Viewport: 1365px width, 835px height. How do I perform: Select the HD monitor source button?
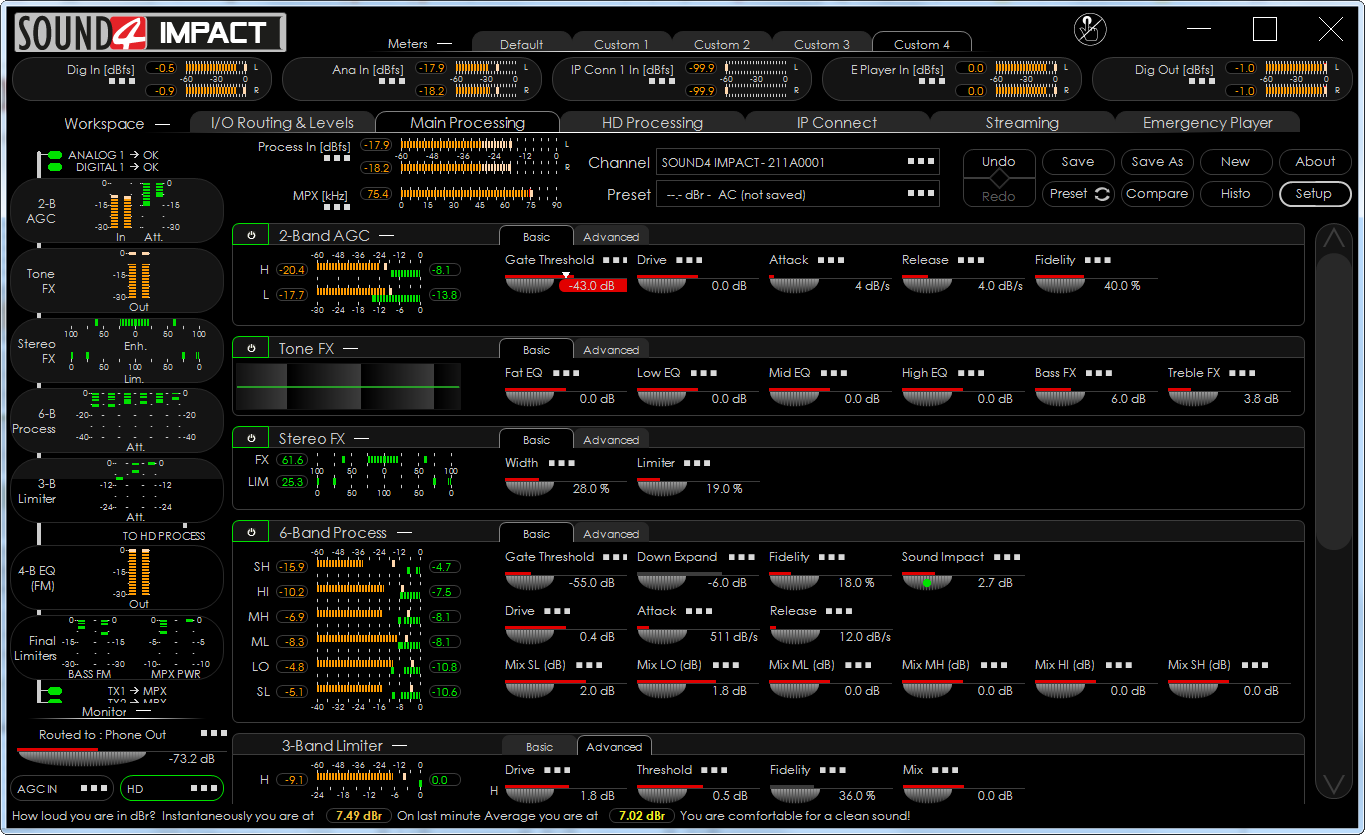pos(171,788)
